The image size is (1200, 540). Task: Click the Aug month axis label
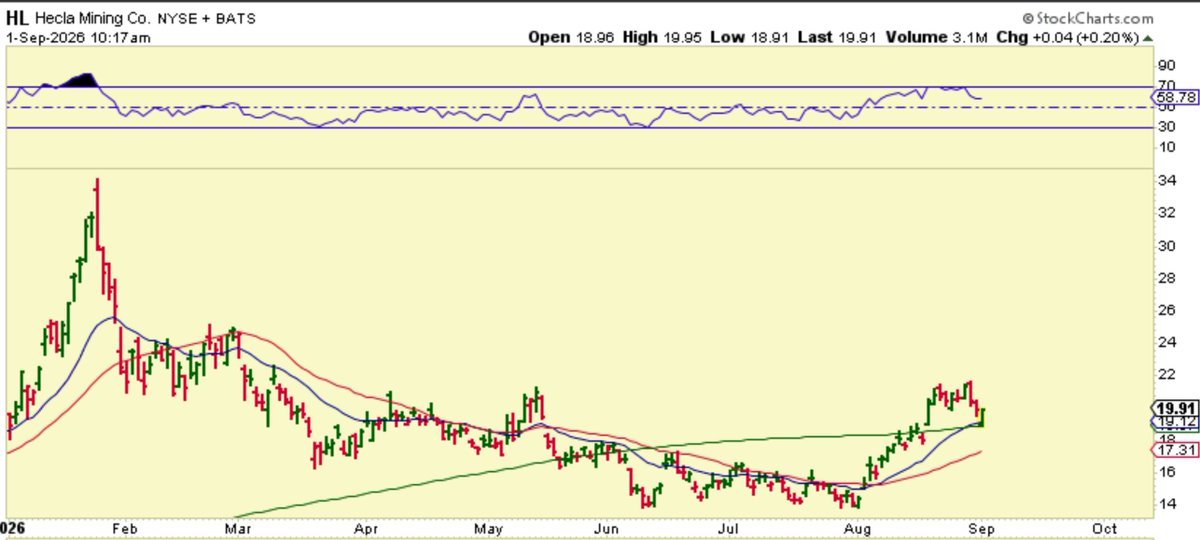tap(857, 528)
